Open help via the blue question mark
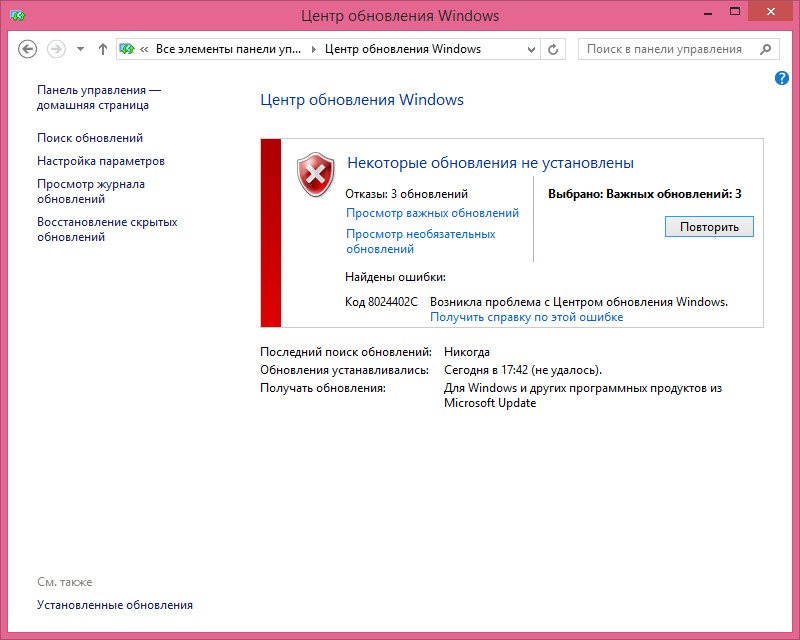The image size is (800, 640). (782, 78)
